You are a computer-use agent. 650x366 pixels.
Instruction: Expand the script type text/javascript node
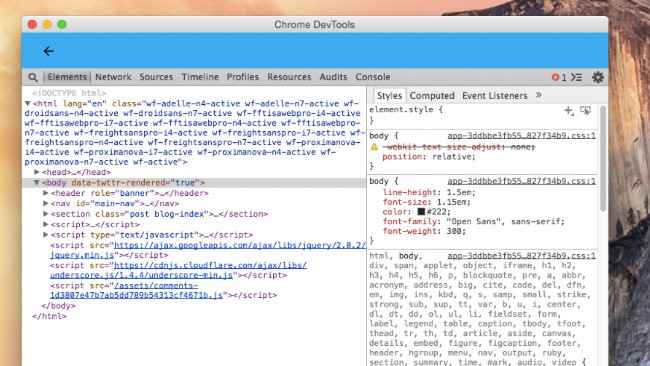coord(46,234)
